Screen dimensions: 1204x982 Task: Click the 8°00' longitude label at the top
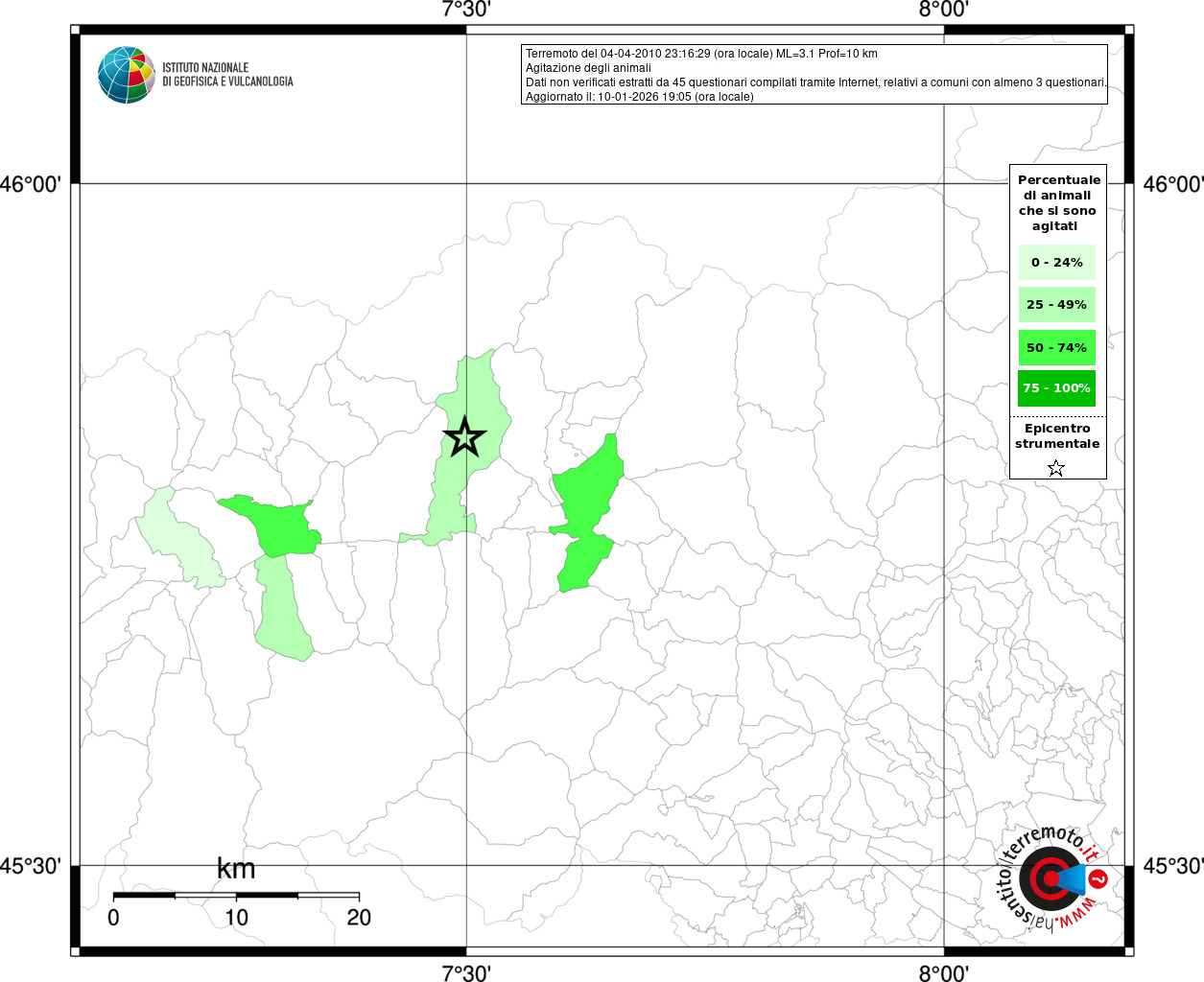point(944,10)
